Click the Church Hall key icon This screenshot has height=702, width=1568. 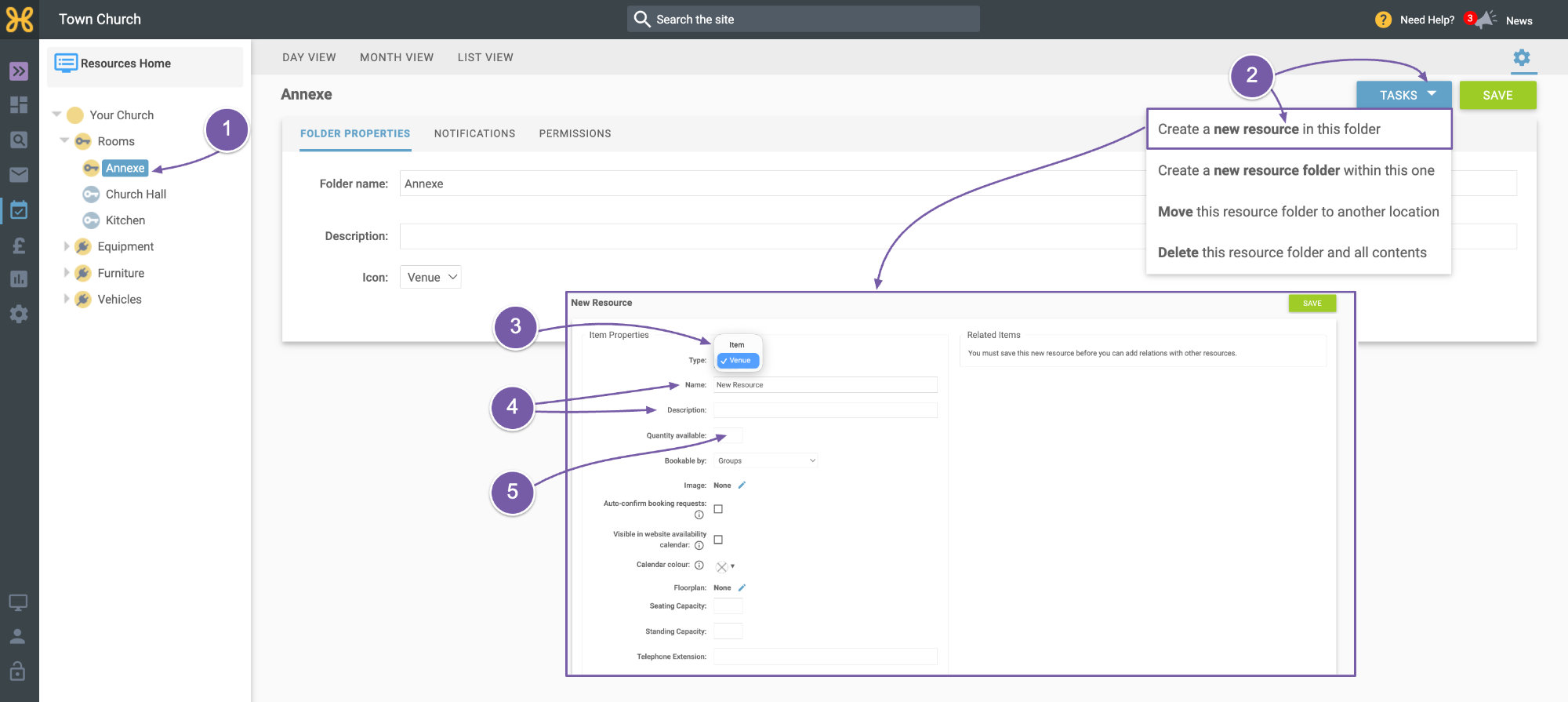pos(91,194)
